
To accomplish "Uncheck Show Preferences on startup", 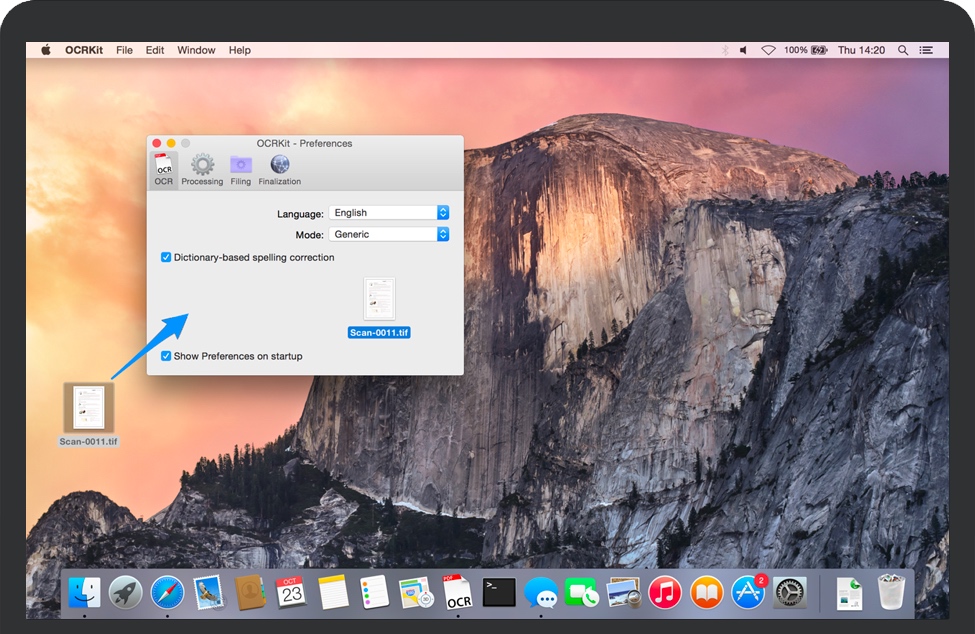I will click(166, 356).
